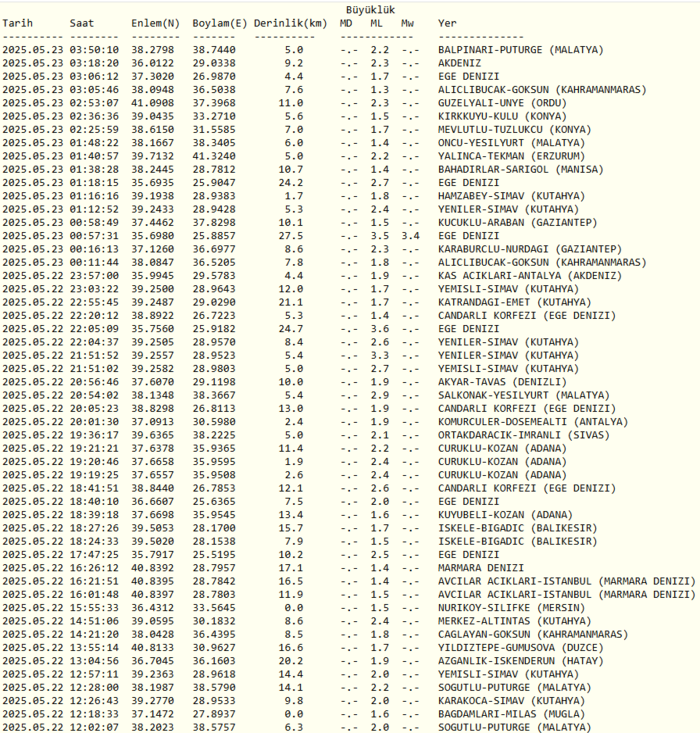Click time 03:06:12 in the list
Image resolution: width=700 pixels, height=733 pixels.
(x=94, y=77)
